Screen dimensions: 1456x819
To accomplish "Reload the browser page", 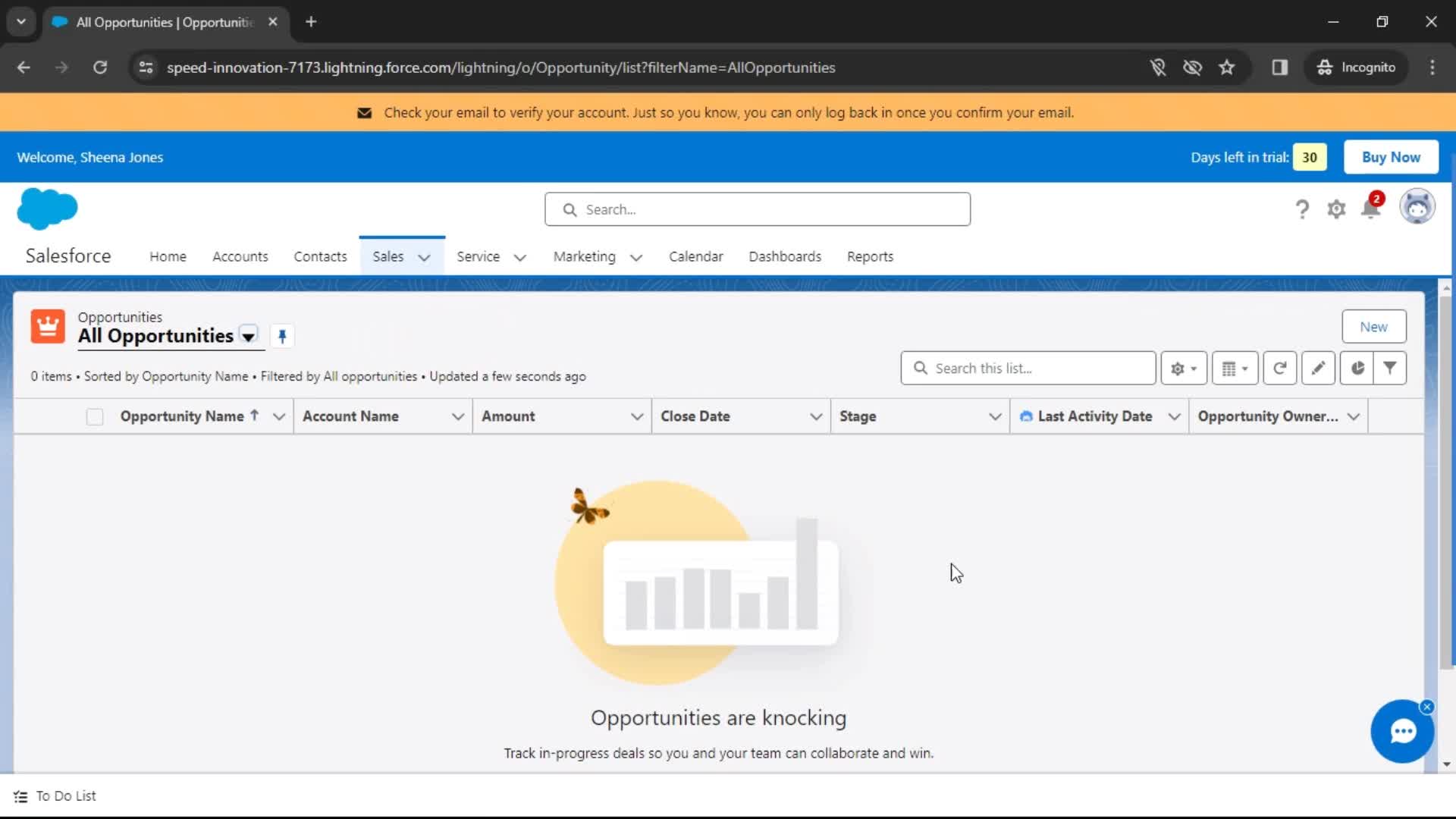I will [x=100, y=67].
